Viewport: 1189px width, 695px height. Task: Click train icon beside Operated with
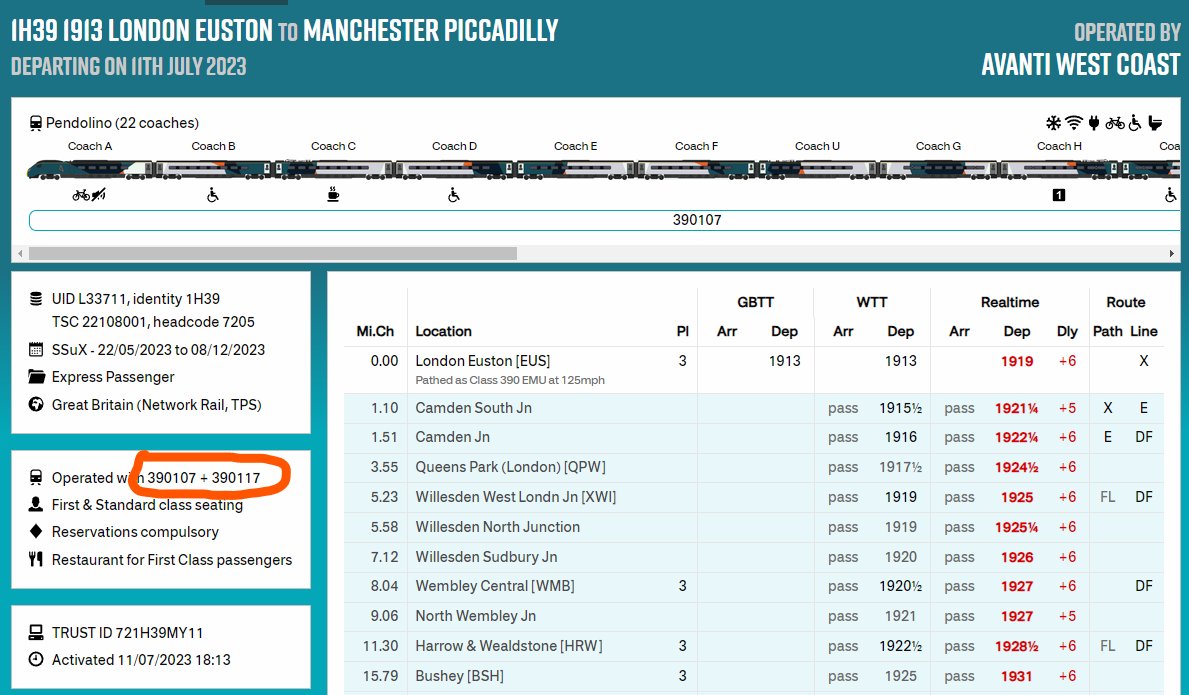tap(36, 477)
